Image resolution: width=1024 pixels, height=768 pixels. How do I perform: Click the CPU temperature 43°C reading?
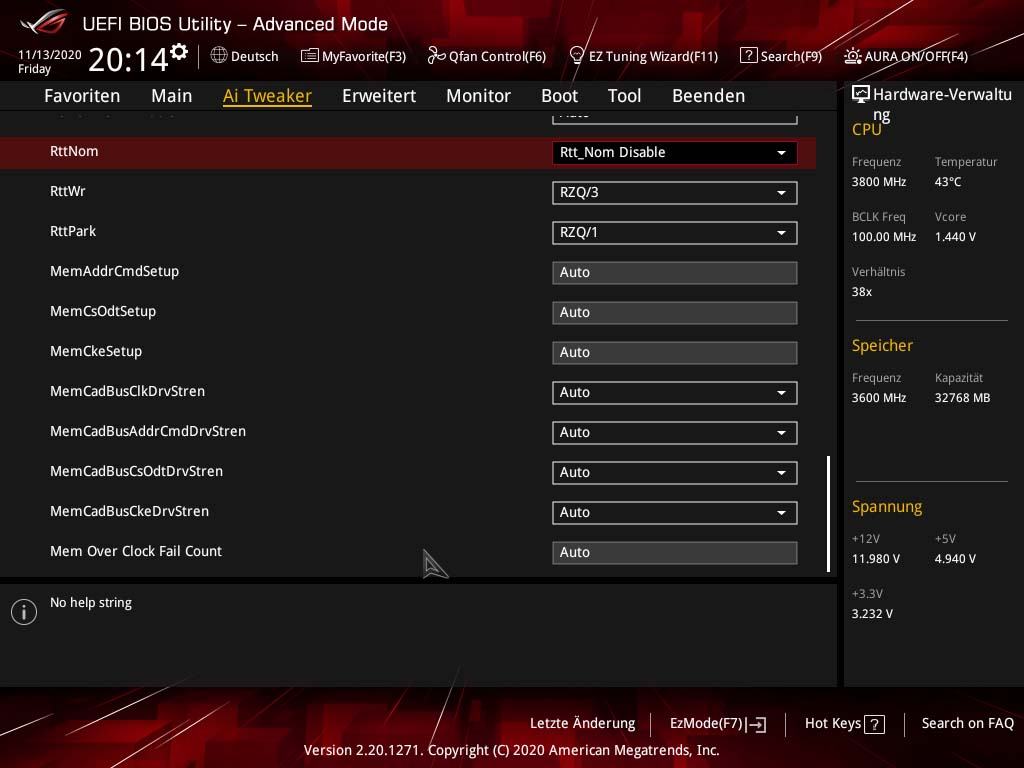point(948,182)
